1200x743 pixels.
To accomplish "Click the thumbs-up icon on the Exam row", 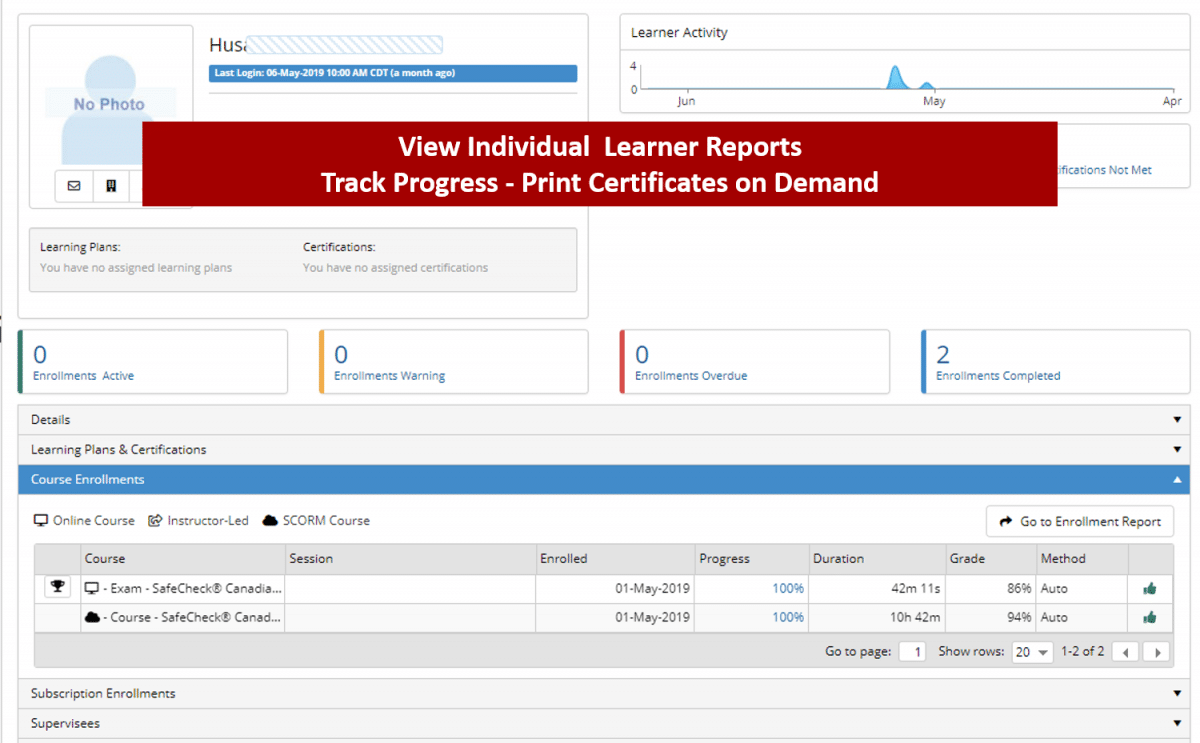I will pos(1150,588).
